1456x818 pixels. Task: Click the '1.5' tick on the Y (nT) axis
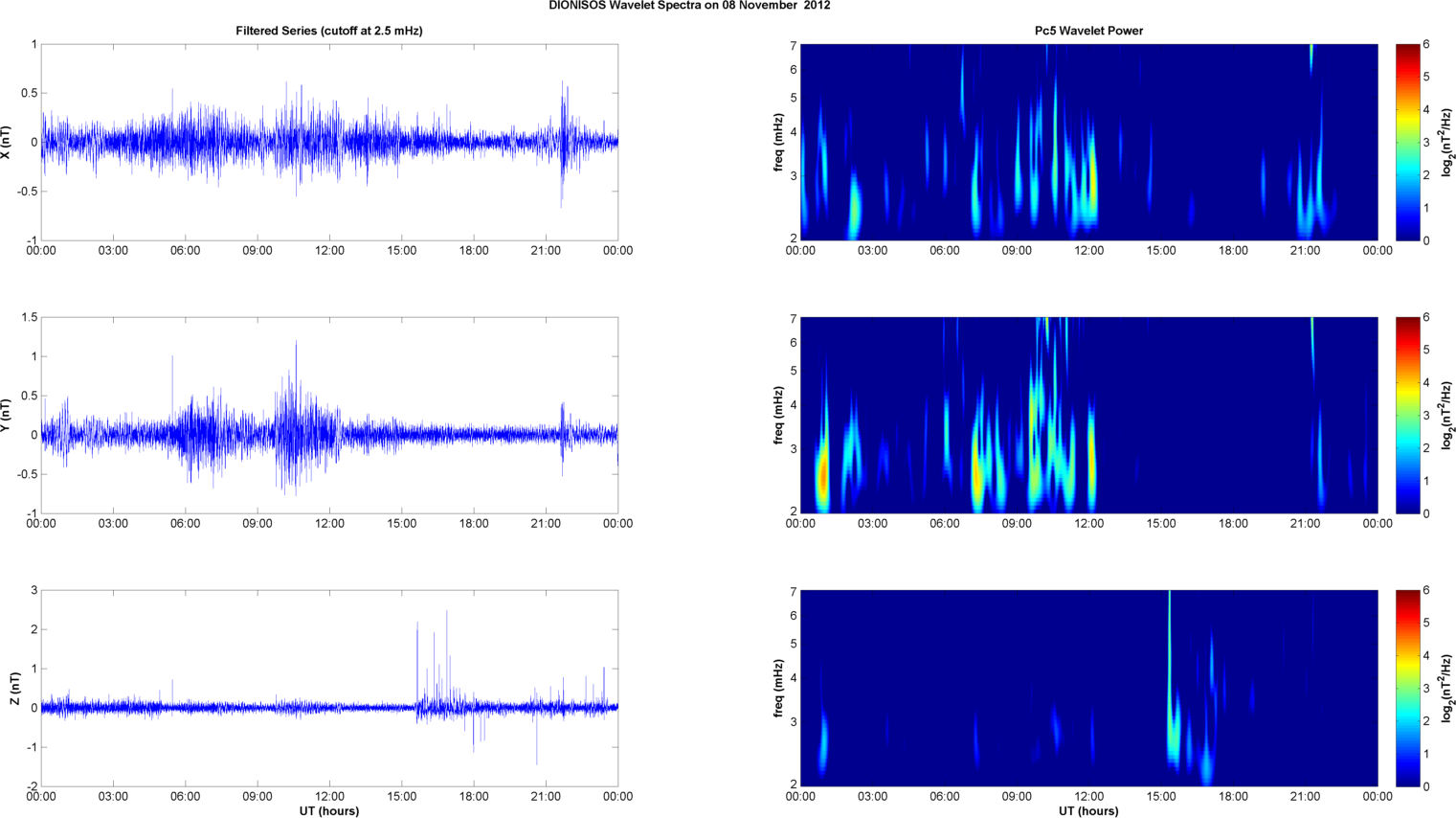(29, 317)
